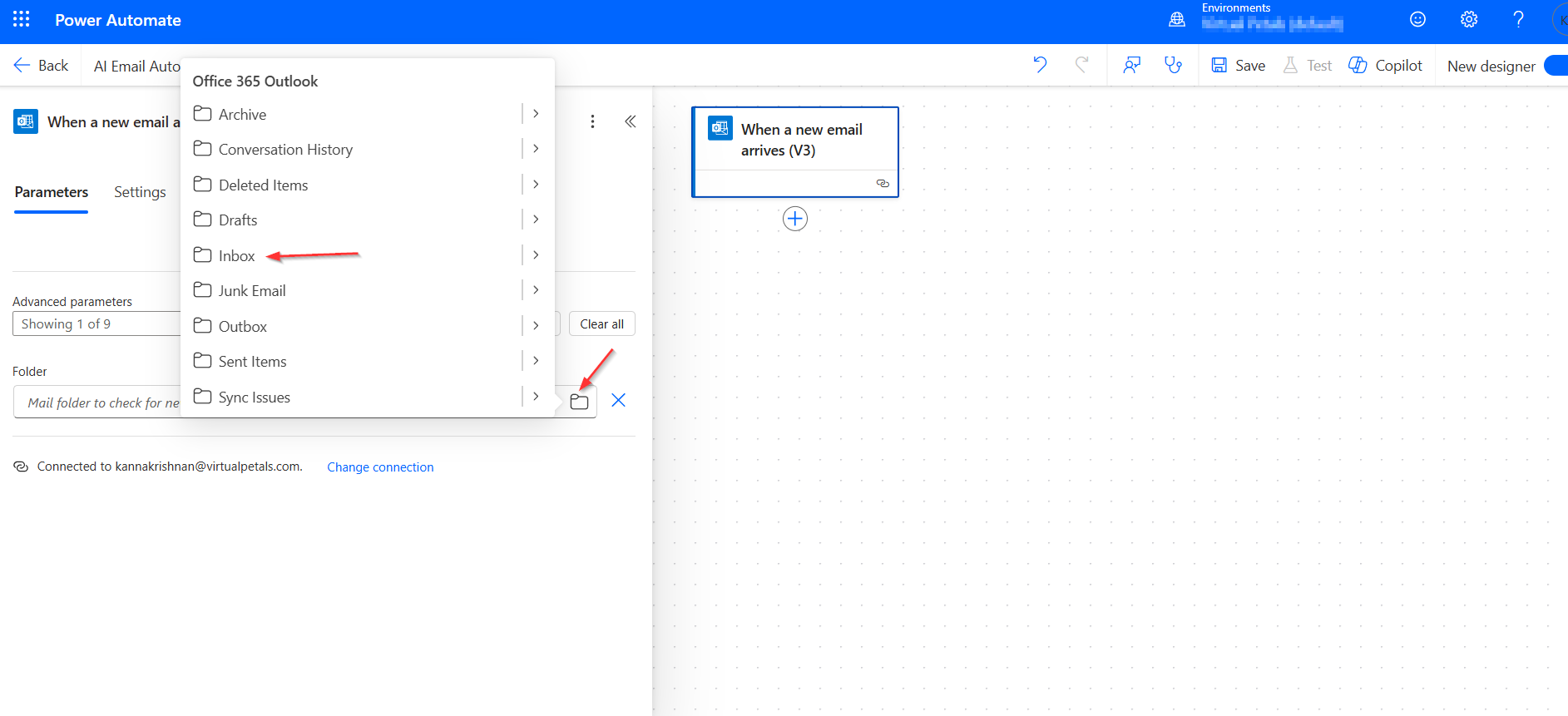Viewport: 1568px width, 716px height.
Task: Click the folder picker icon in the Folder field
Action: 579,402
